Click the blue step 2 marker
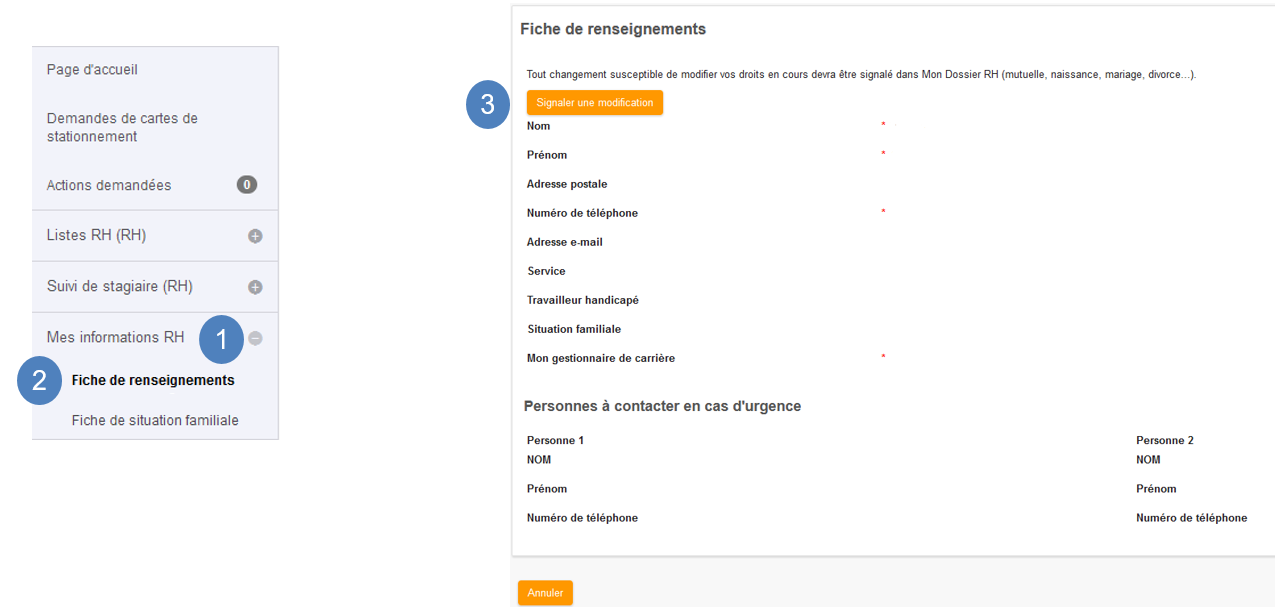Viewport: 1275px width, 616px height. 40,381
